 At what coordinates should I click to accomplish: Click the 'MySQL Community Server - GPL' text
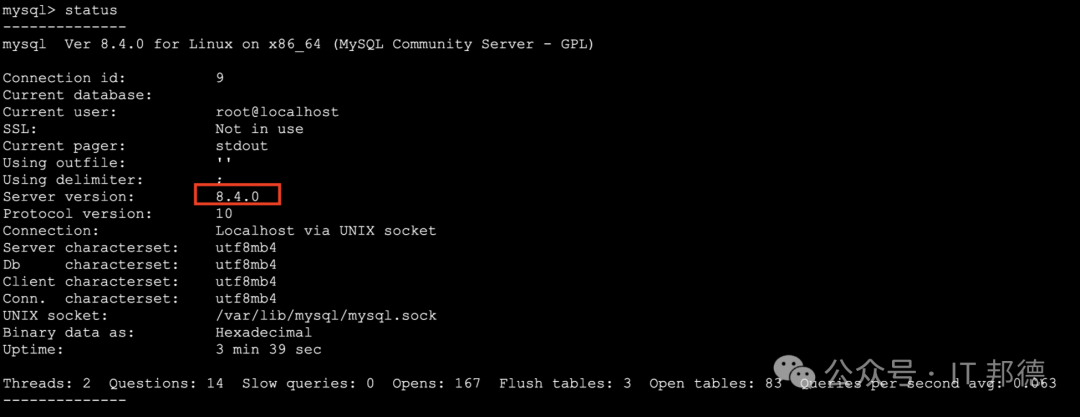click(463, 44)
